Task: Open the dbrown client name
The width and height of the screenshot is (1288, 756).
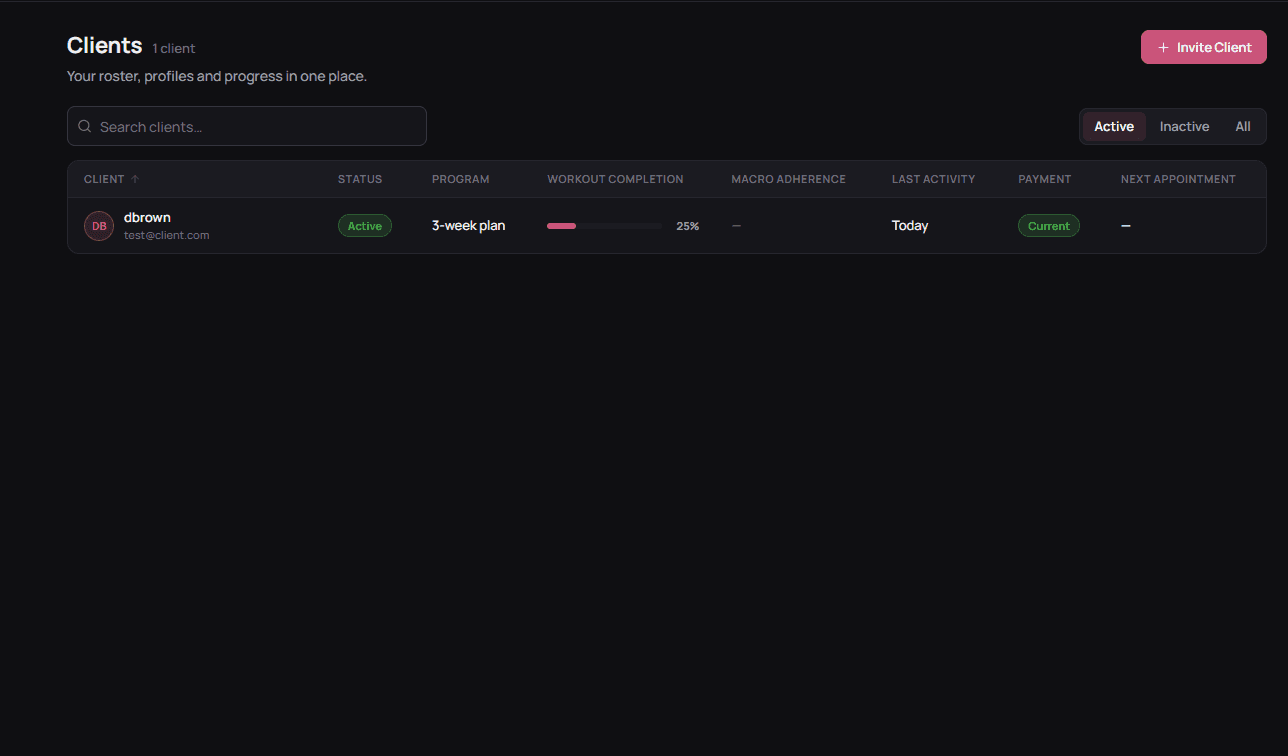Action: click(x=147, y=218)
